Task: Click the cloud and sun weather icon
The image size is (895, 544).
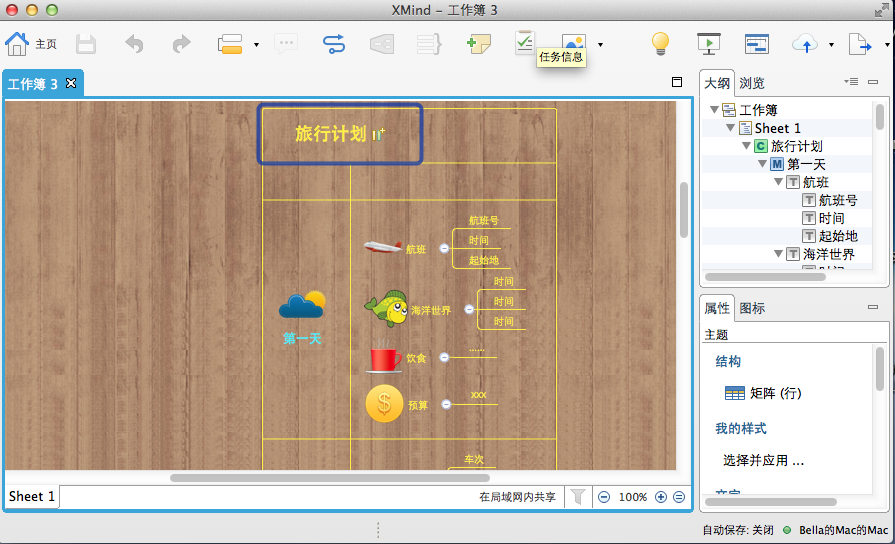Action: pos(303,304)
